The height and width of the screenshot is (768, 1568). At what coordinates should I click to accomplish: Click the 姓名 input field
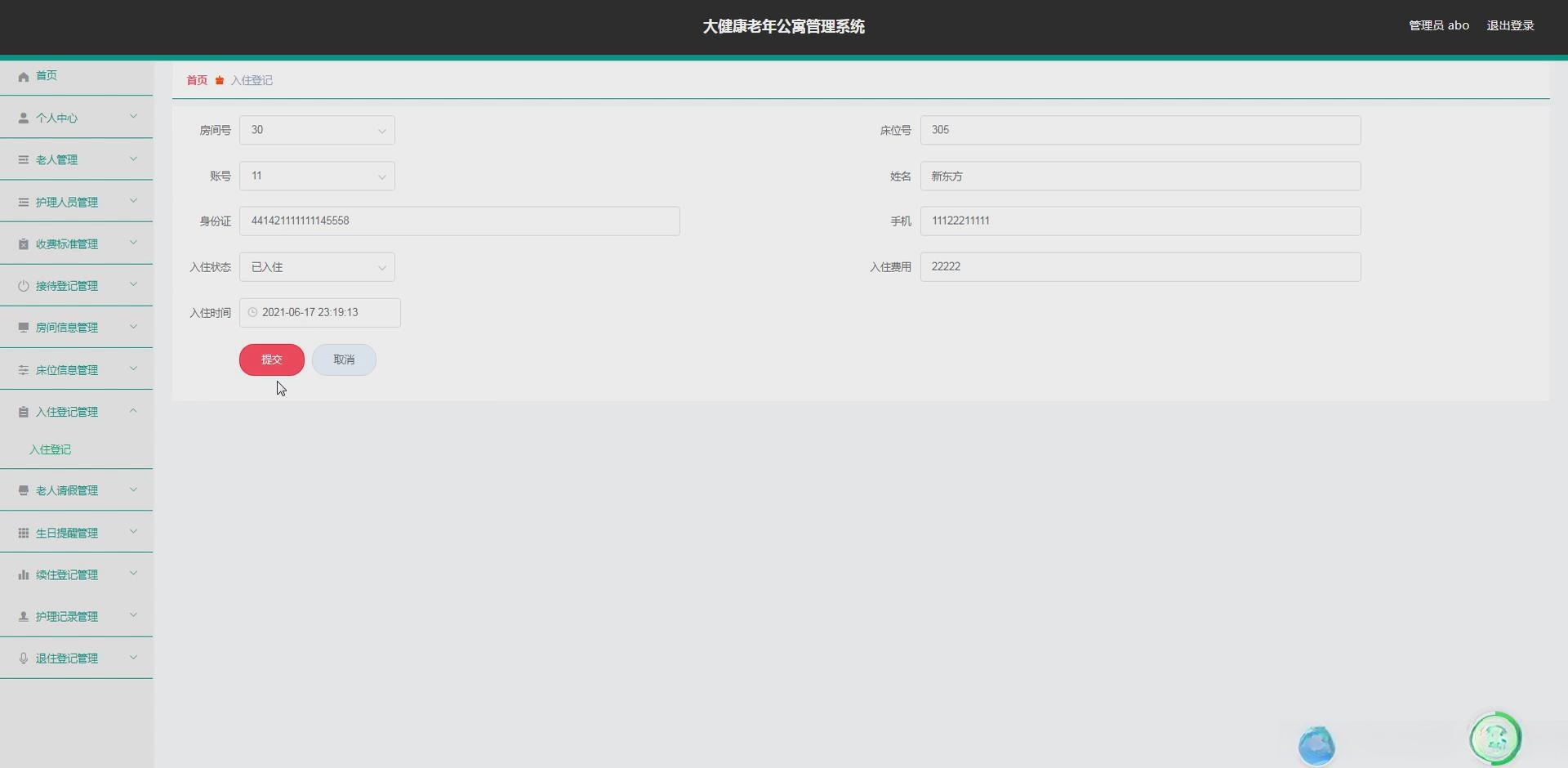coord(1140,176)
